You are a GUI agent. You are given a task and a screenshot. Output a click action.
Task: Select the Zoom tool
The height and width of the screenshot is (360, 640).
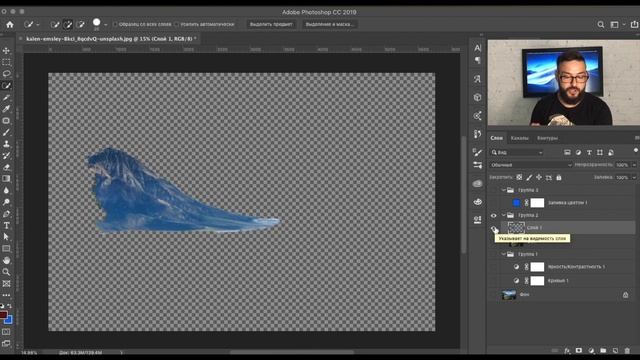[x=6, y=272]
